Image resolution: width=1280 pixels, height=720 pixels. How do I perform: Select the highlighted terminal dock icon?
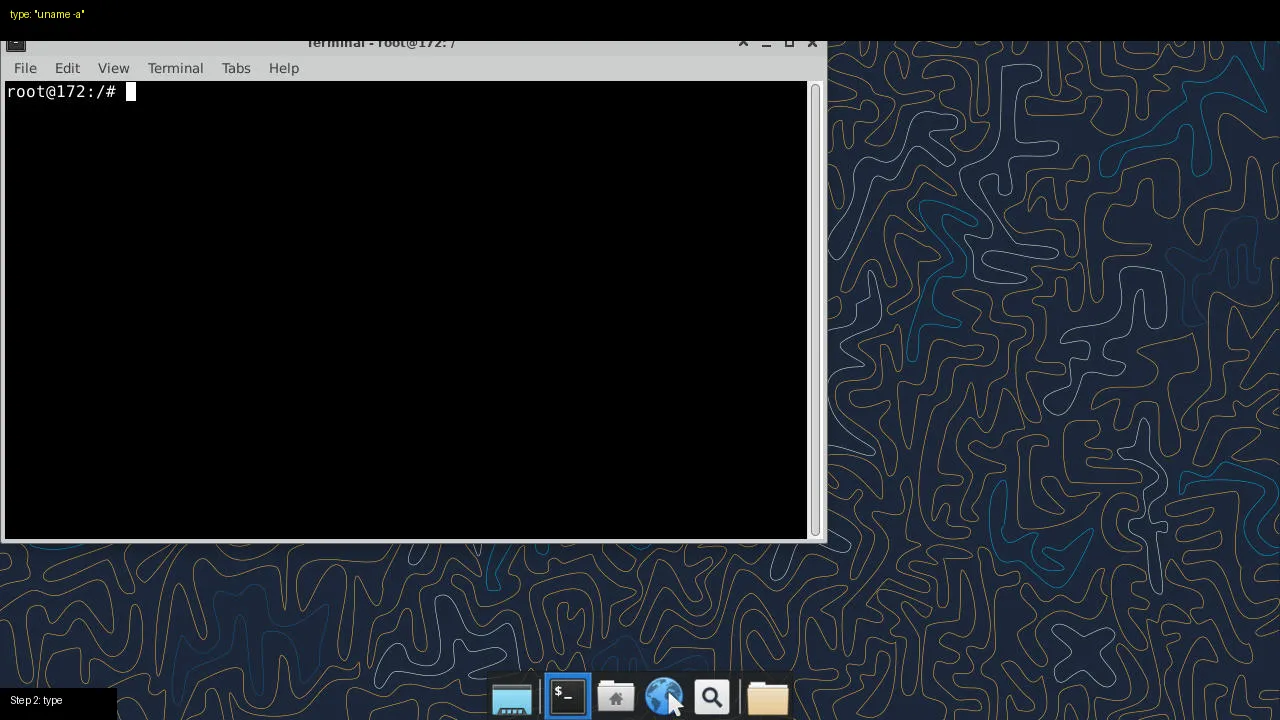click(566, 695)
